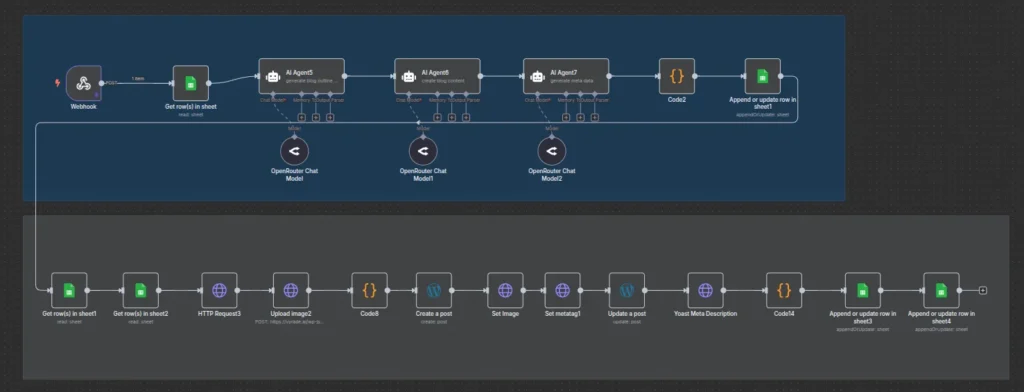Screen dimensions: 1024x392
Task: Open the OpenRouter Chat Model2 node
Action: (x=552, y=152)
